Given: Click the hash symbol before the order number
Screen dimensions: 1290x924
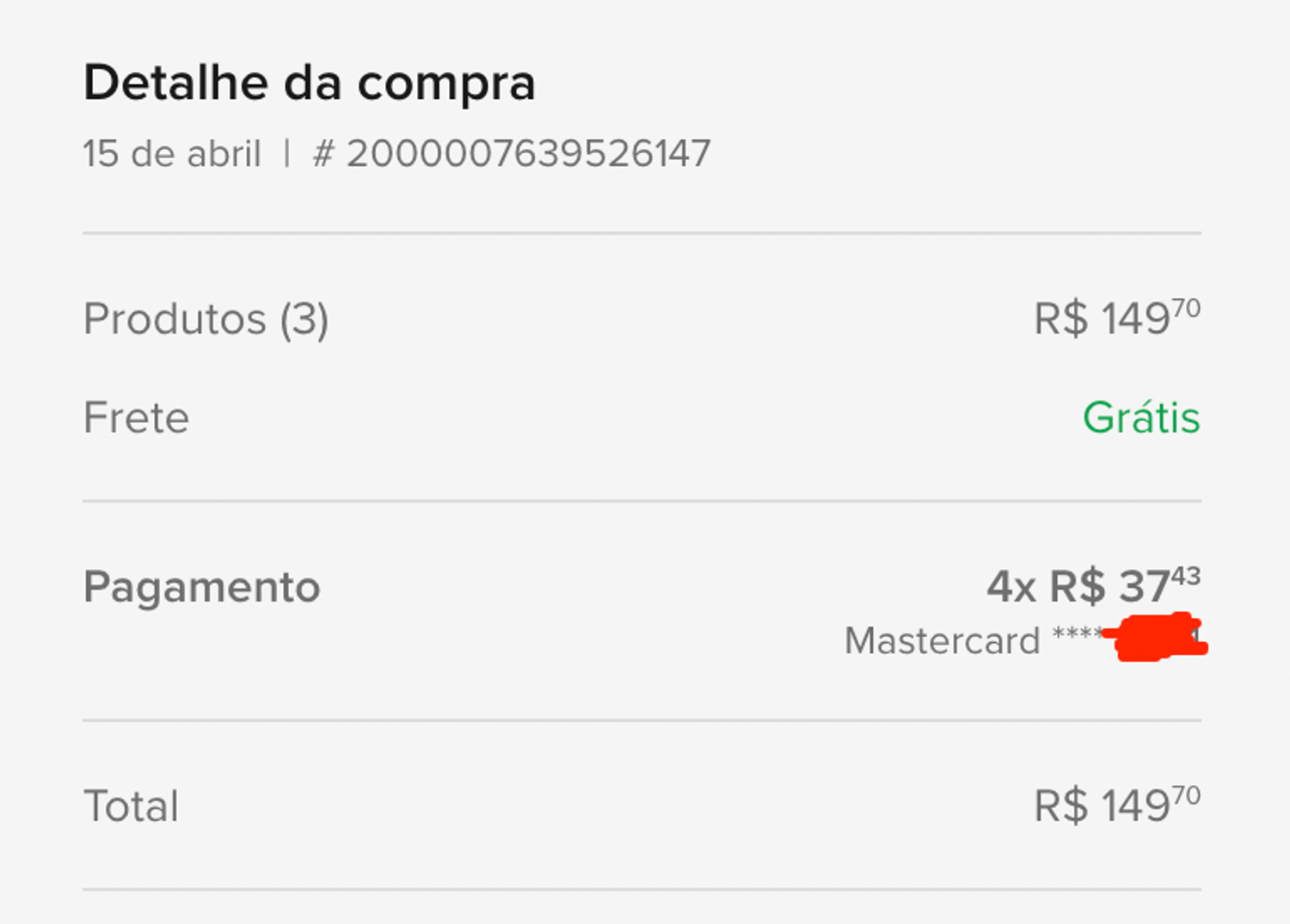Looking at the screenshot, I should click(322, 155).
